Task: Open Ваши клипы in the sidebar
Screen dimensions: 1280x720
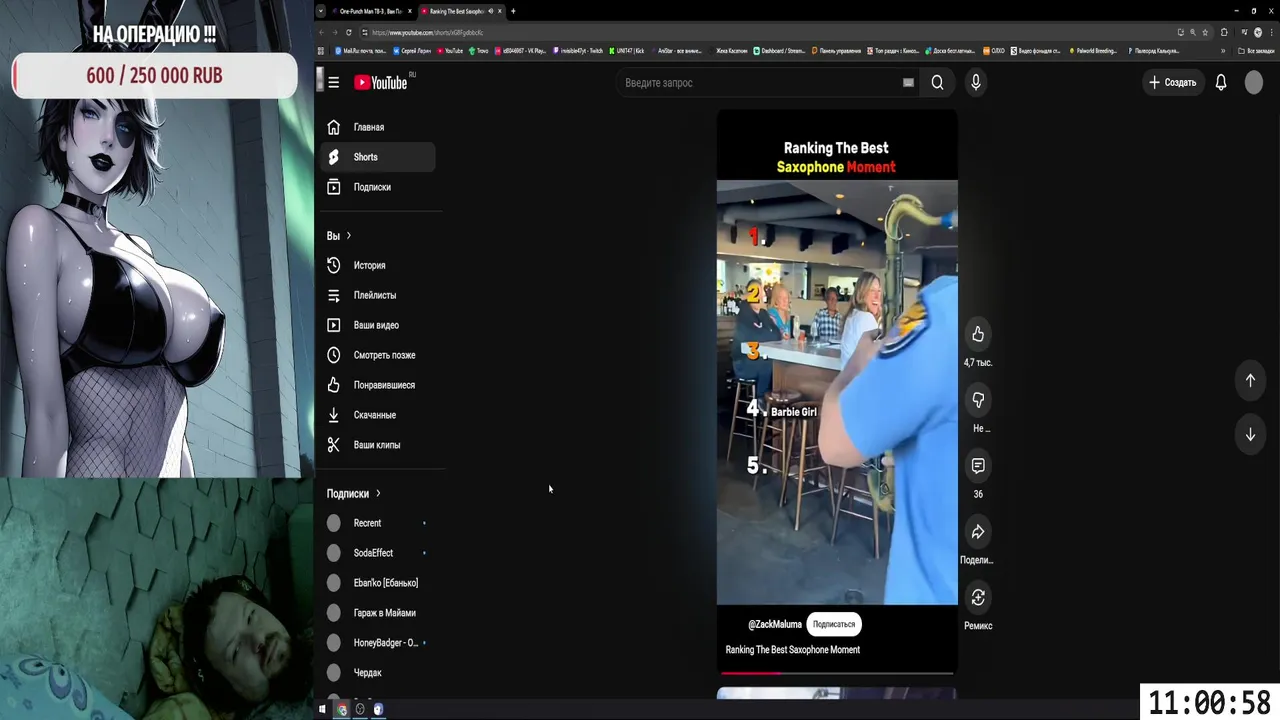Action: click(x=378, y=445)
